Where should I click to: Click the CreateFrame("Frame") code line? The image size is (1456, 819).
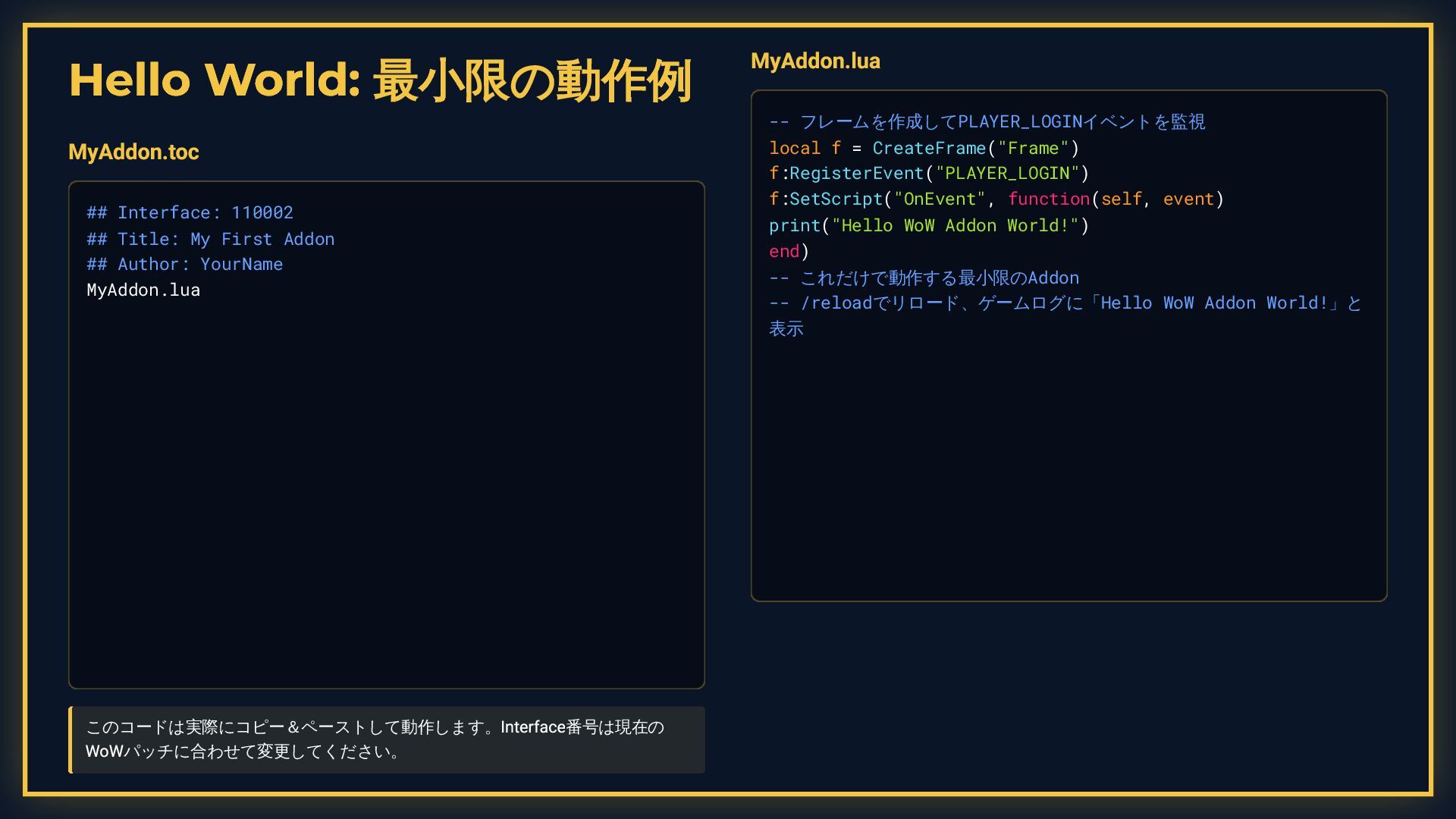pos(923,149)
